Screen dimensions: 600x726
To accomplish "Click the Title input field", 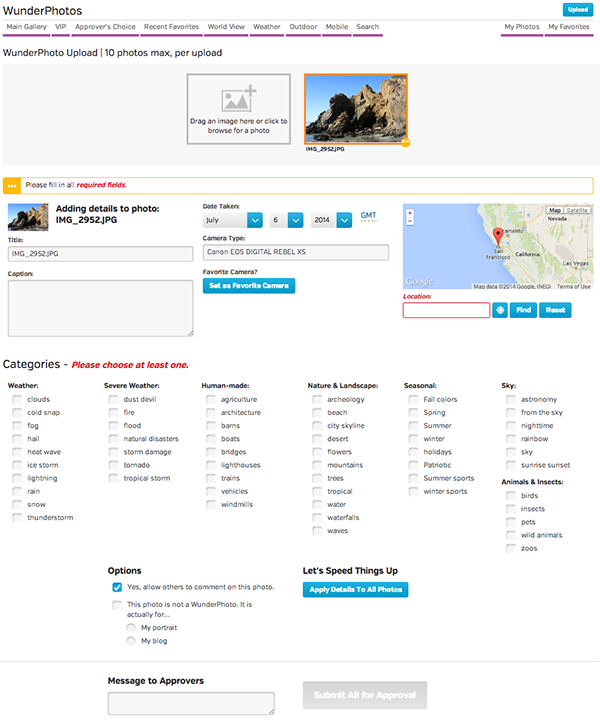I will [x=100, y=254].
